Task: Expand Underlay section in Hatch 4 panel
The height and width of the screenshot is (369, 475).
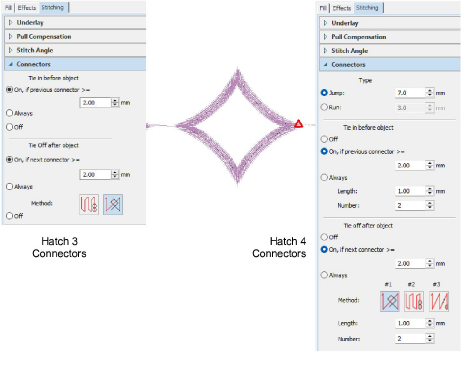Action: [390, 23]
